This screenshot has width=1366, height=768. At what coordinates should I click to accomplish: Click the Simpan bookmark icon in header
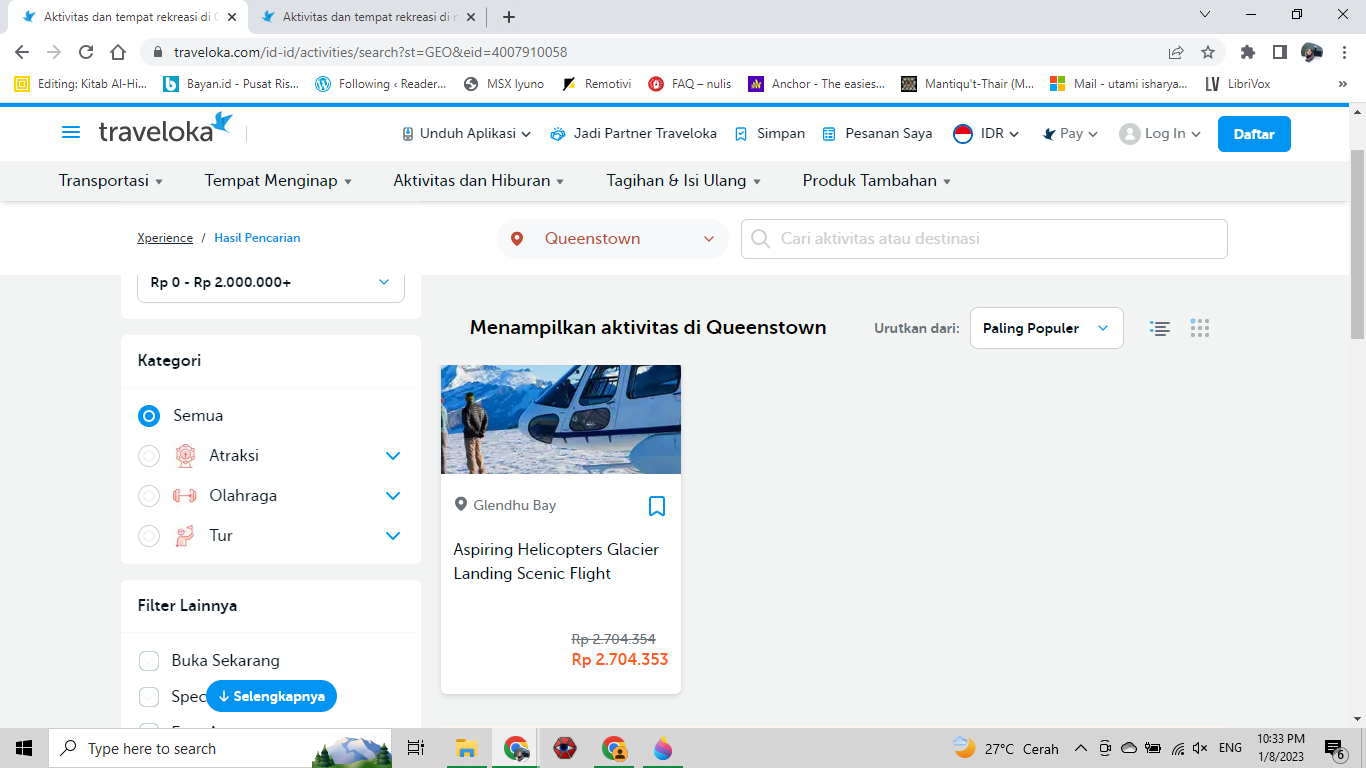coord(741,134)
